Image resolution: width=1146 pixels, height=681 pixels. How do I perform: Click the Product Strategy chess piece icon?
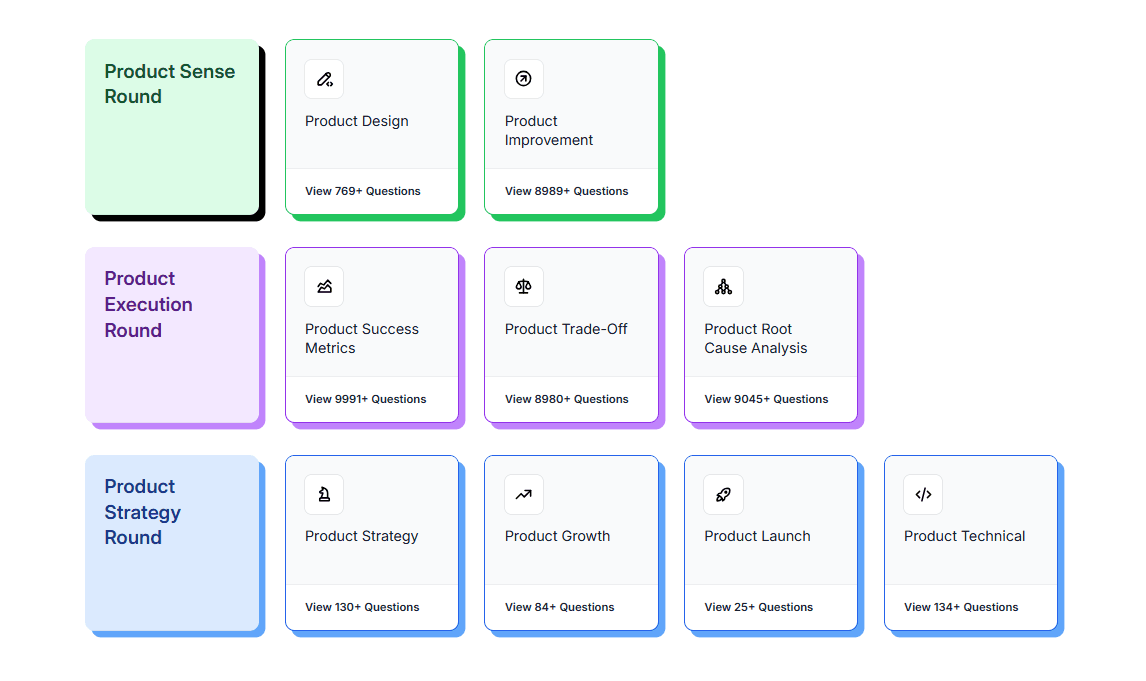[x=324, y=494]
